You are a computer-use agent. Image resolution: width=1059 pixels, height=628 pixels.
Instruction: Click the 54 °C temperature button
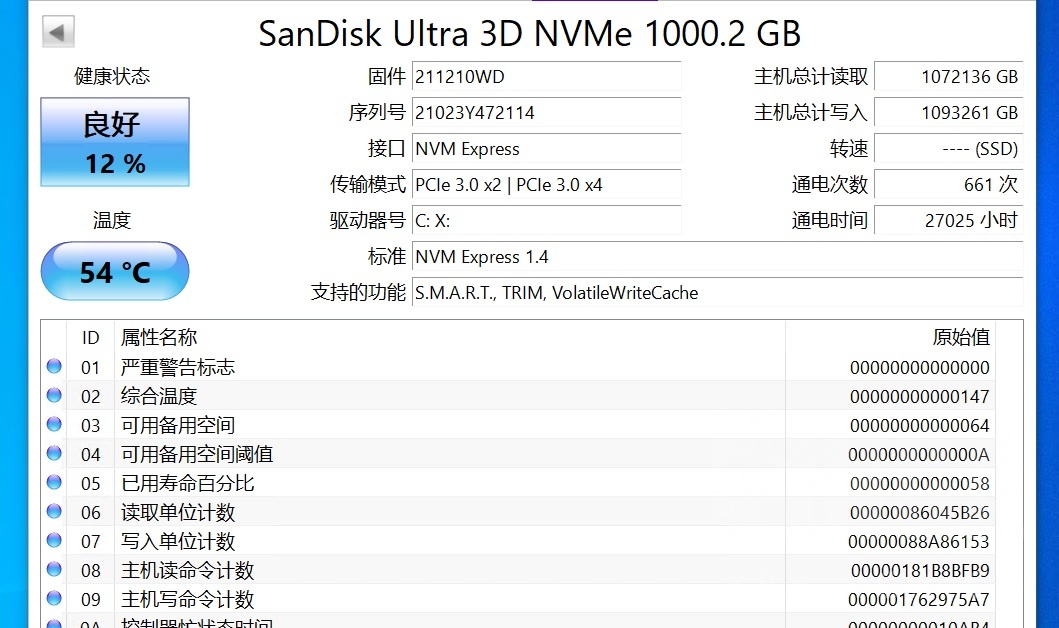tap(114, 271)
